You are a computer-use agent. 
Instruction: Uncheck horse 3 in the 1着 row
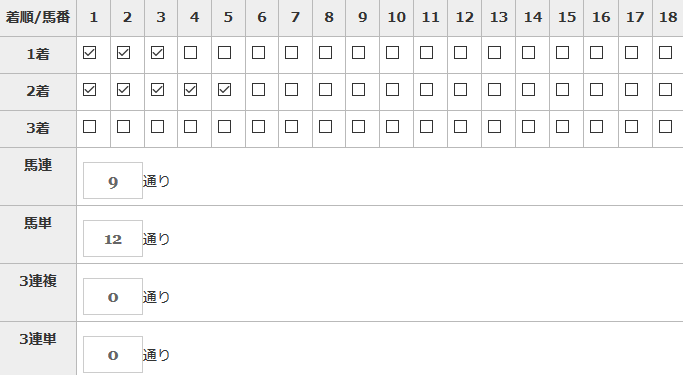point(157,53)
